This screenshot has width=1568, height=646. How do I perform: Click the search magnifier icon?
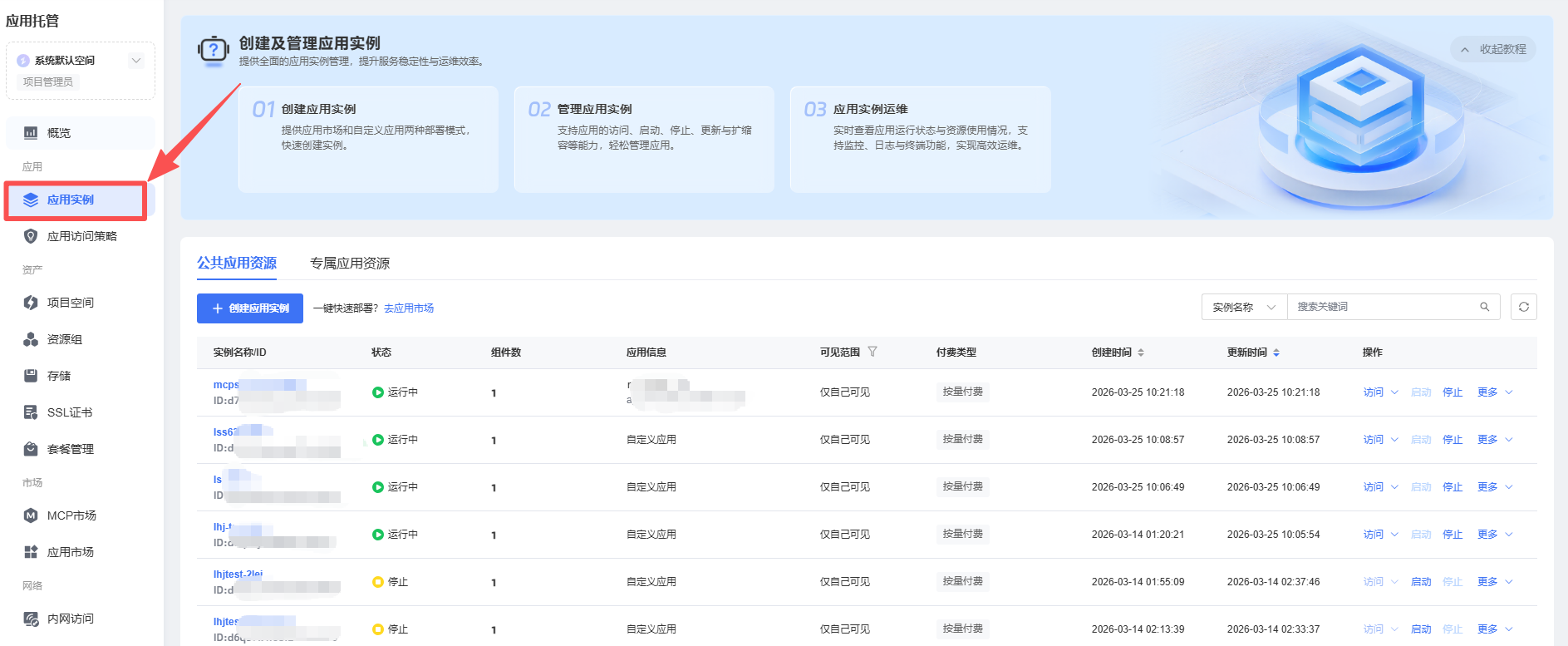tap(1484, 307)
